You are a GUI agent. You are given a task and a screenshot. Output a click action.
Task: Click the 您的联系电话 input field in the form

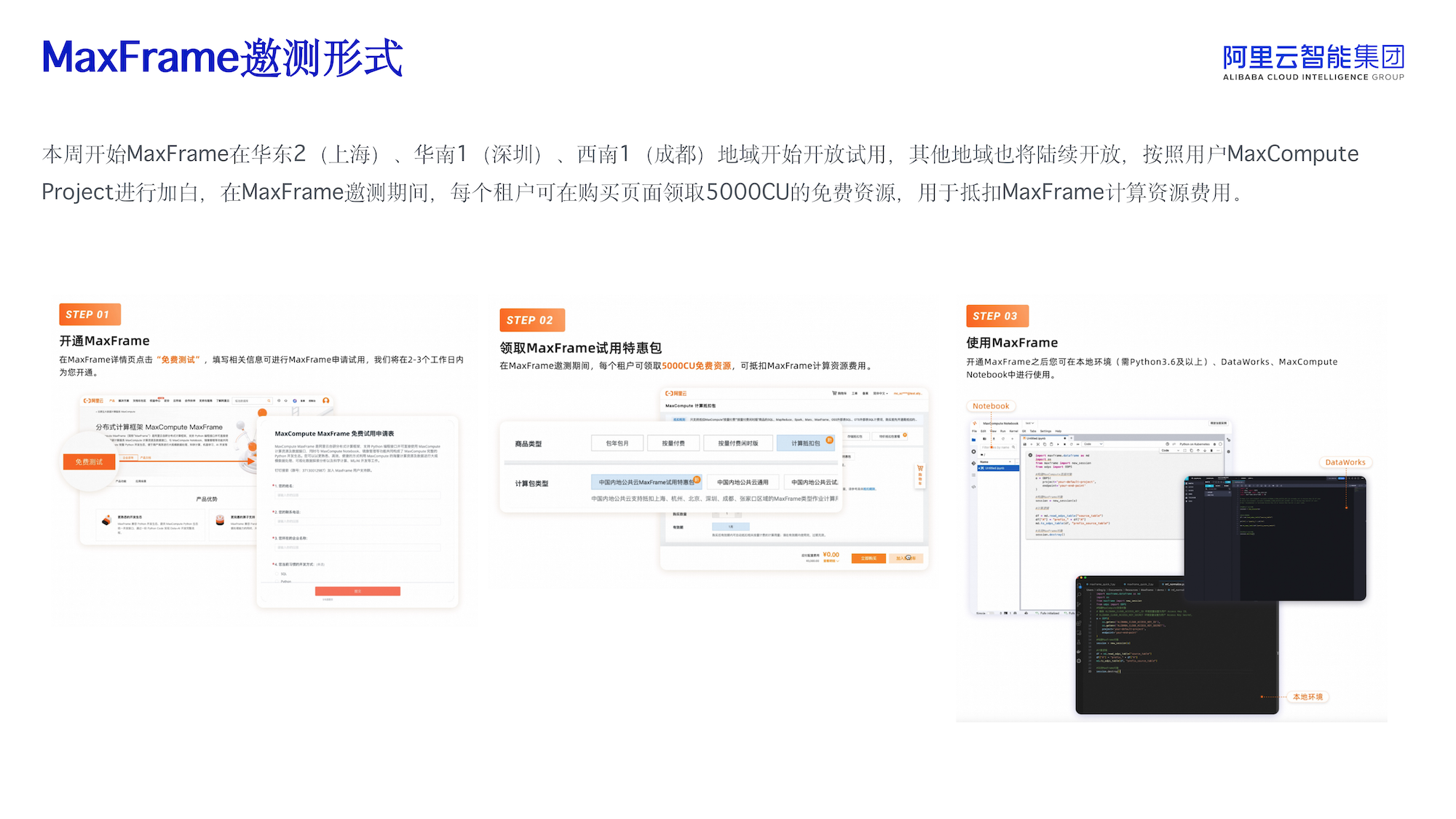[x=357, y=521]
